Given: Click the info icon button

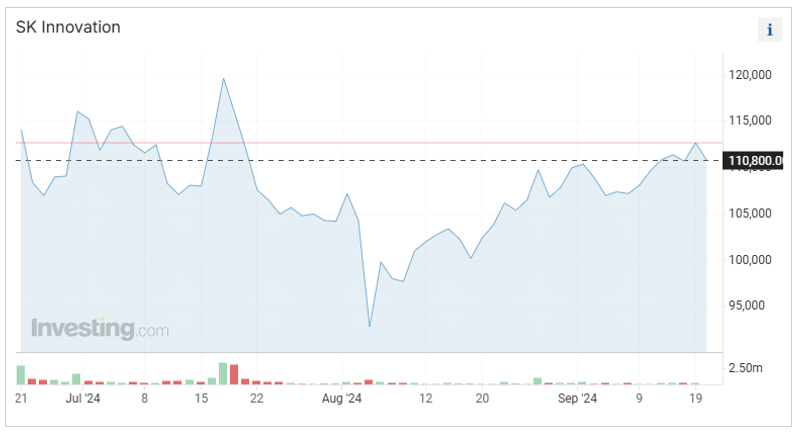Looking at the screenshot, I should click(x=769, y=29).
